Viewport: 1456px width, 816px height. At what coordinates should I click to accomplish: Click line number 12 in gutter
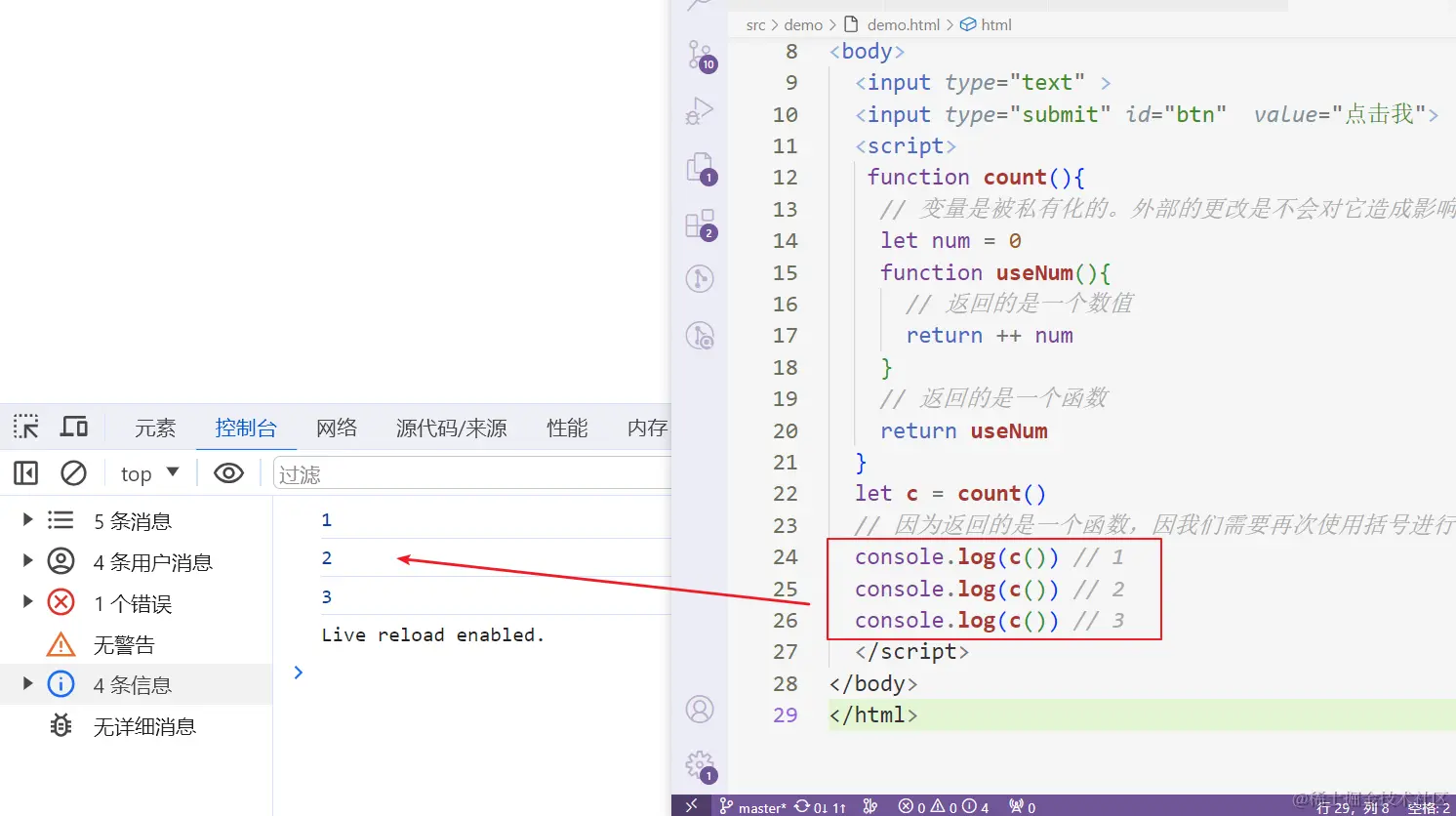coord(786,178)
